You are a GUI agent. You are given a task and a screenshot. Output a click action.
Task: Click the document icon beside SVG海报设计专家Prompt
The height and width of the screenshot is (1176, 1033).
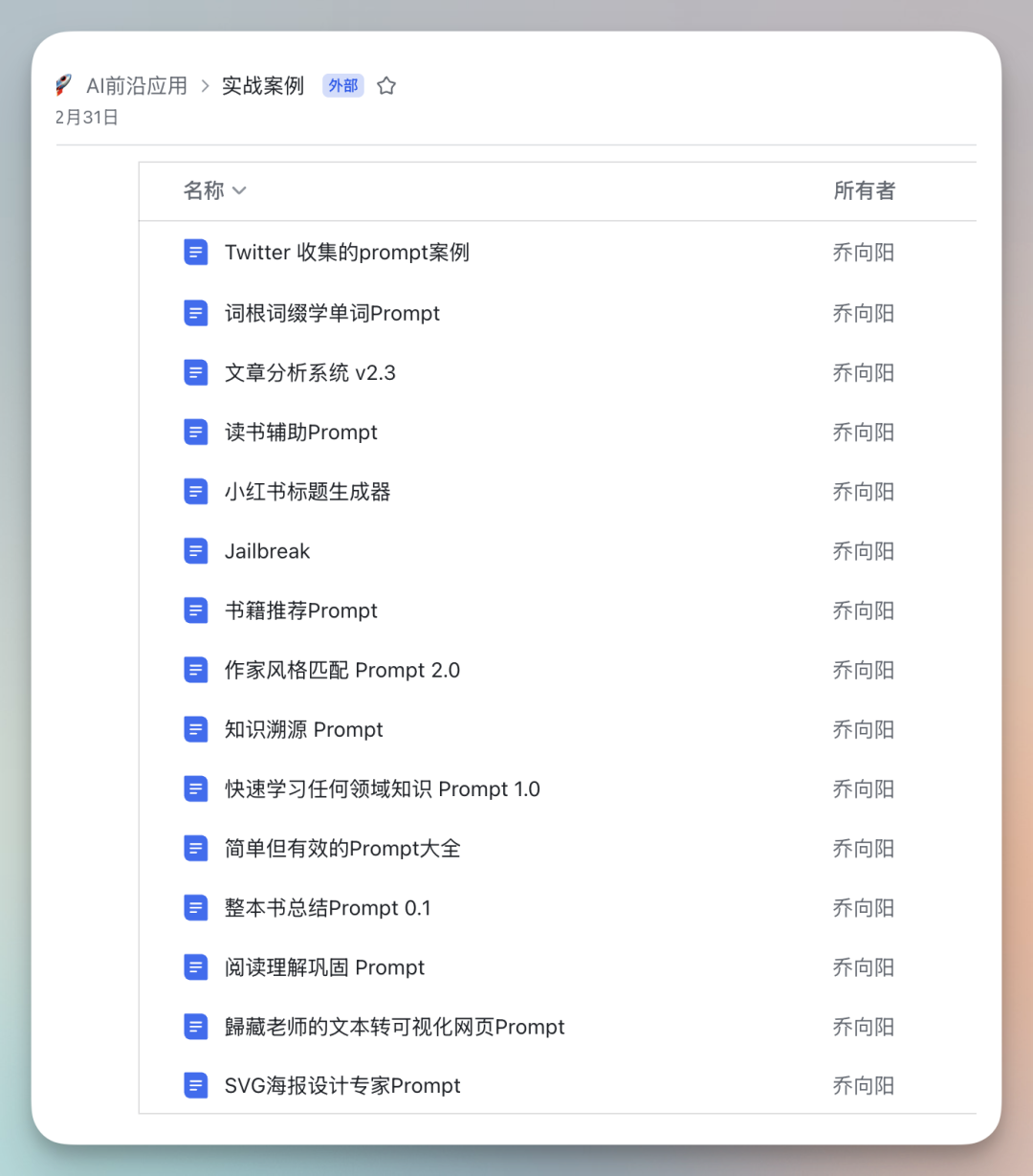(195, 1085)
